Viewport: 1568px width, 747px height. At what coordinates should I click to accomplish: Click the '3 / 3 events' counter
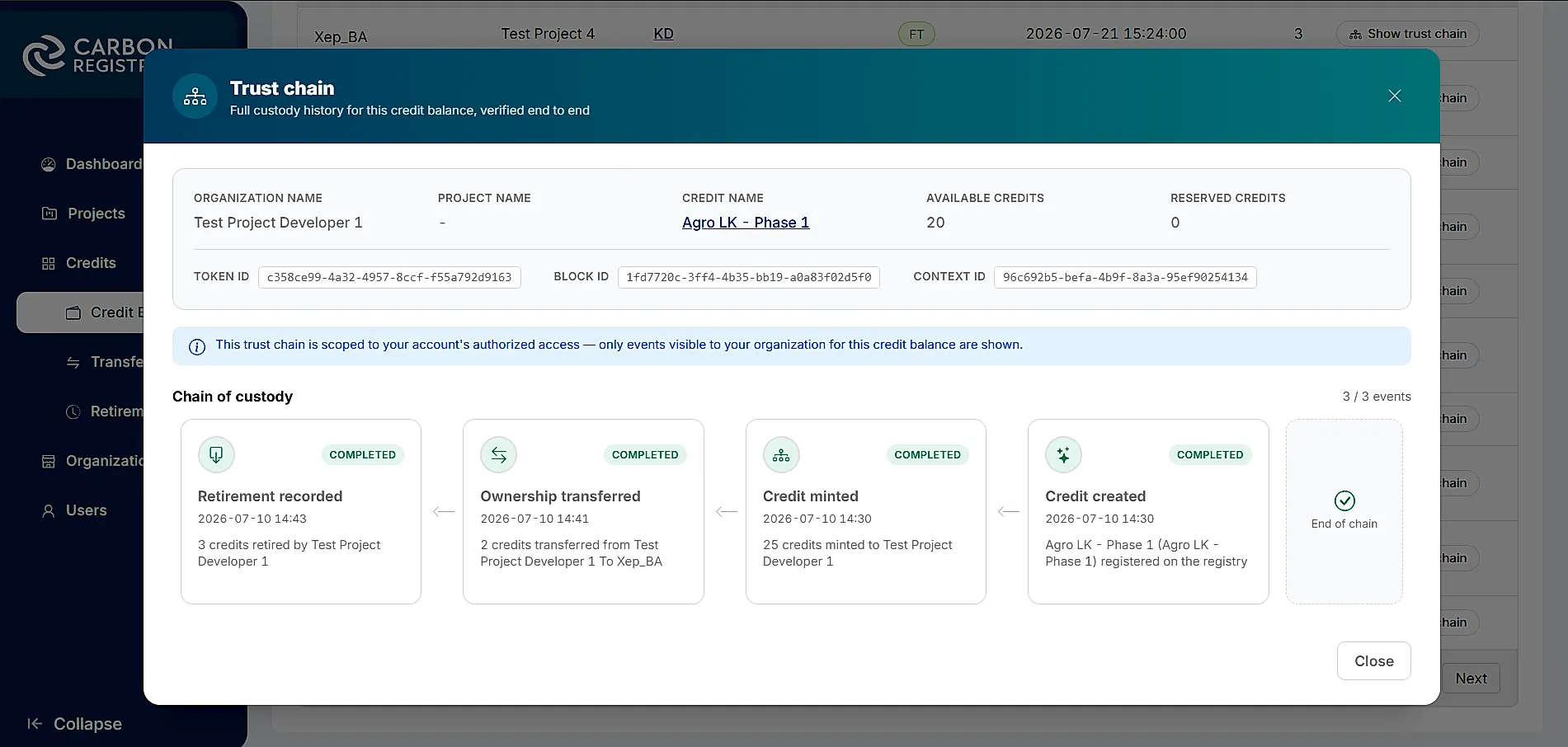1377,397
